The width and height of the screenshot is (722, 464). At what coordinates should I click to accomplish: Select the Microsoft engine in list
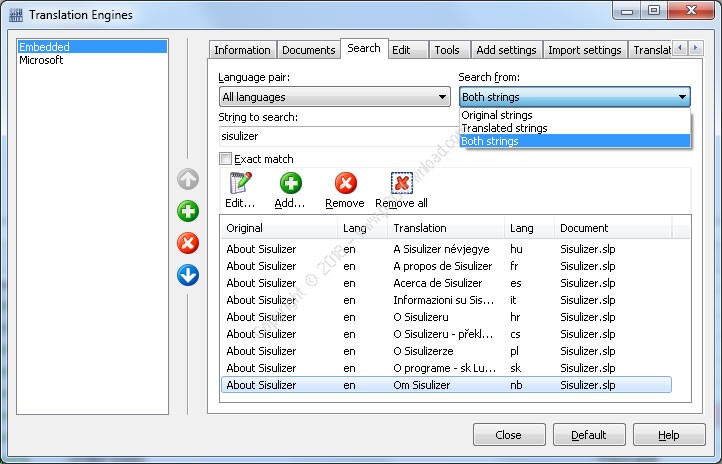pos(92,60)
